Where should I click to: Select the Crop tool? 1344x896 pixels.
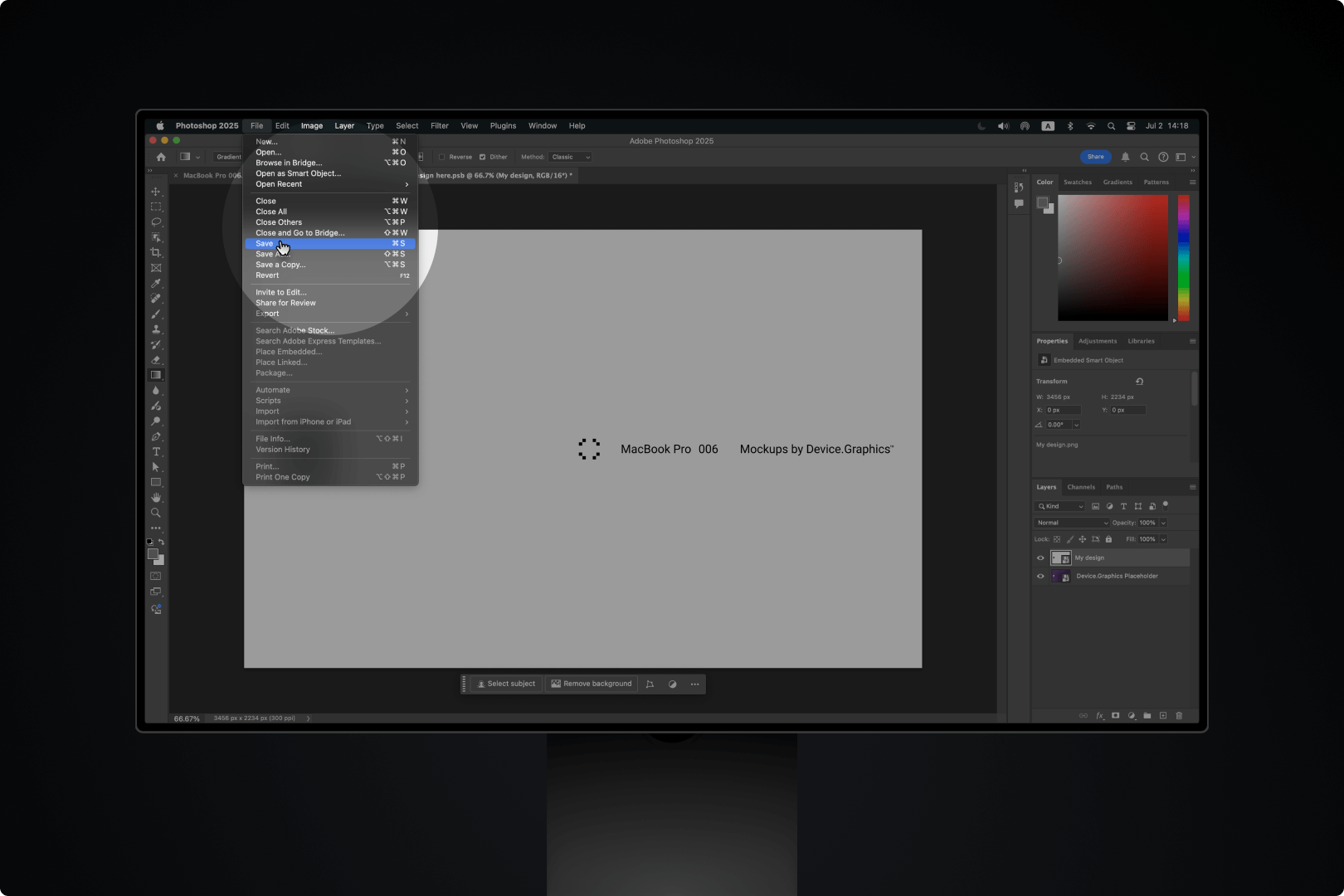point(156,252)
